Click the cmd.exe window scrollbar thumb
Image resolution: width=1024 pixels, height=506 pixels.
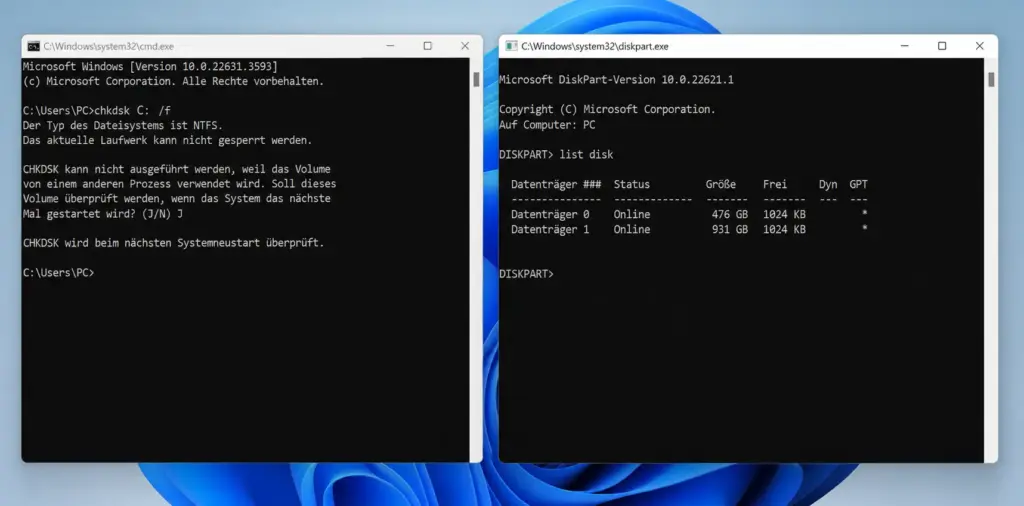tap(476, 79)
